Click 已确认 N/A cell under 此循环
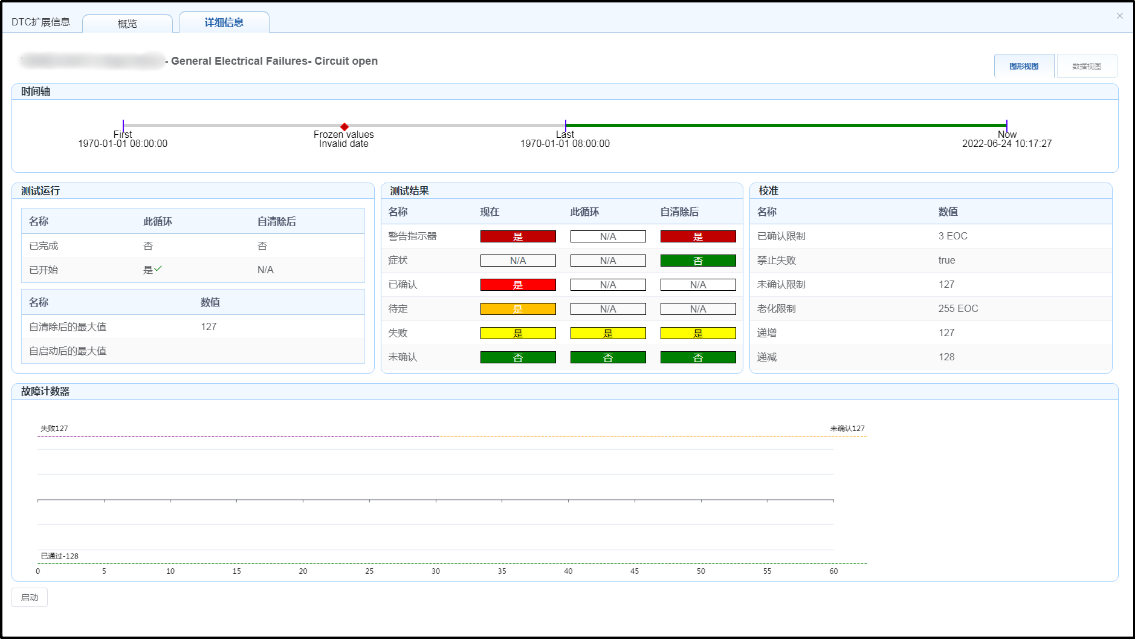Image resolution: width=1135 pixels, height=639 pixels. (608, 284)
